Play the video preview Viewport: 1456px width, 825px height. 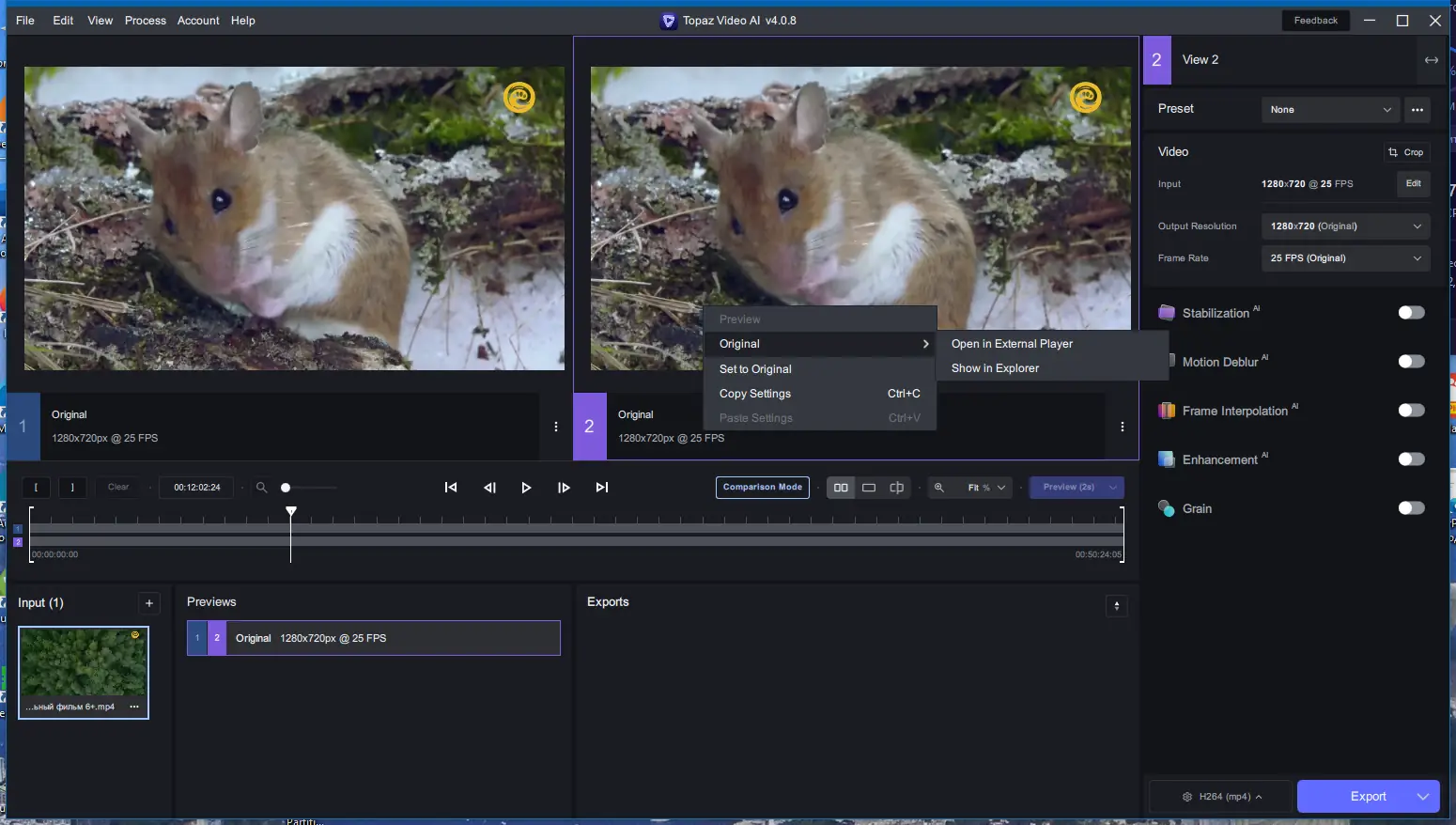pyautogui.click(x=526, y=488)
